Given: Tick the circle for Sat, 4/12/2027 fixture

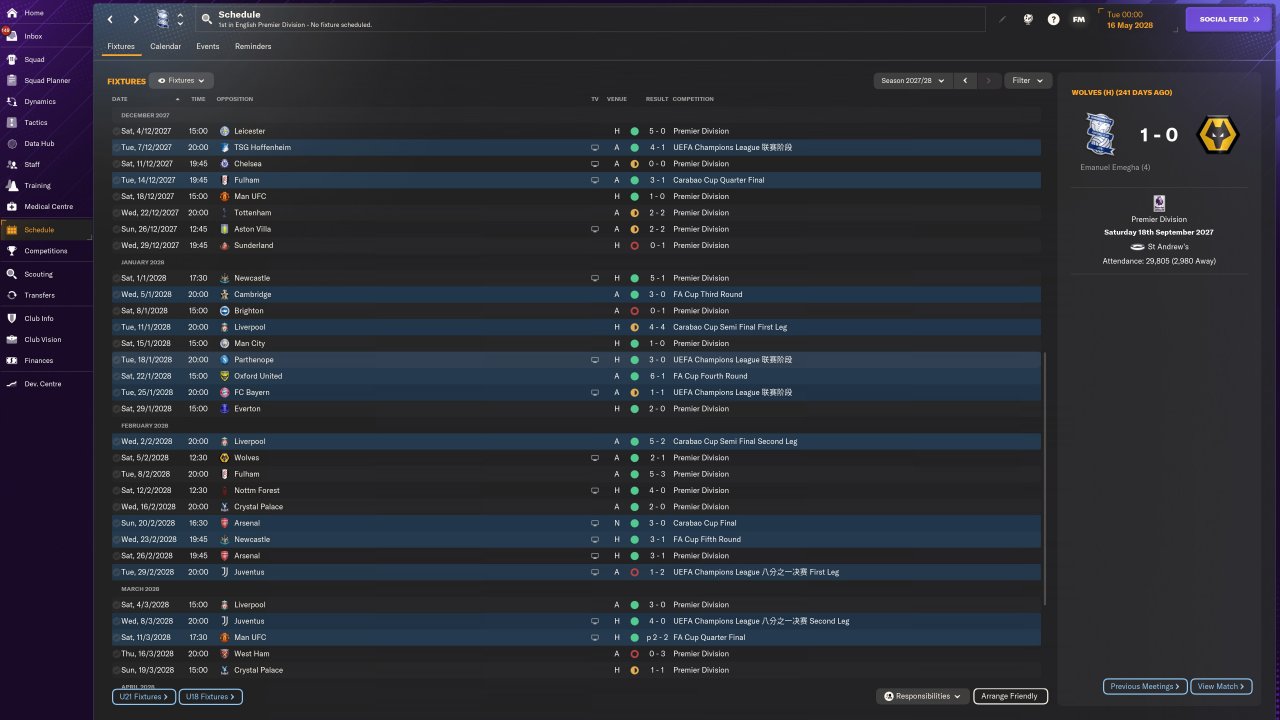Looking at the screenshot, I should (x=116, y=131).
